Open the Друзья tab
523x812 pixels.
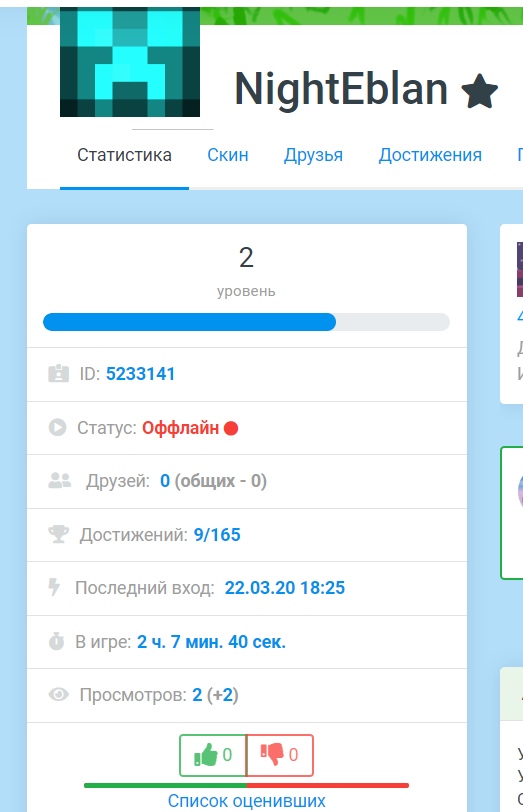tap(313, 155)
